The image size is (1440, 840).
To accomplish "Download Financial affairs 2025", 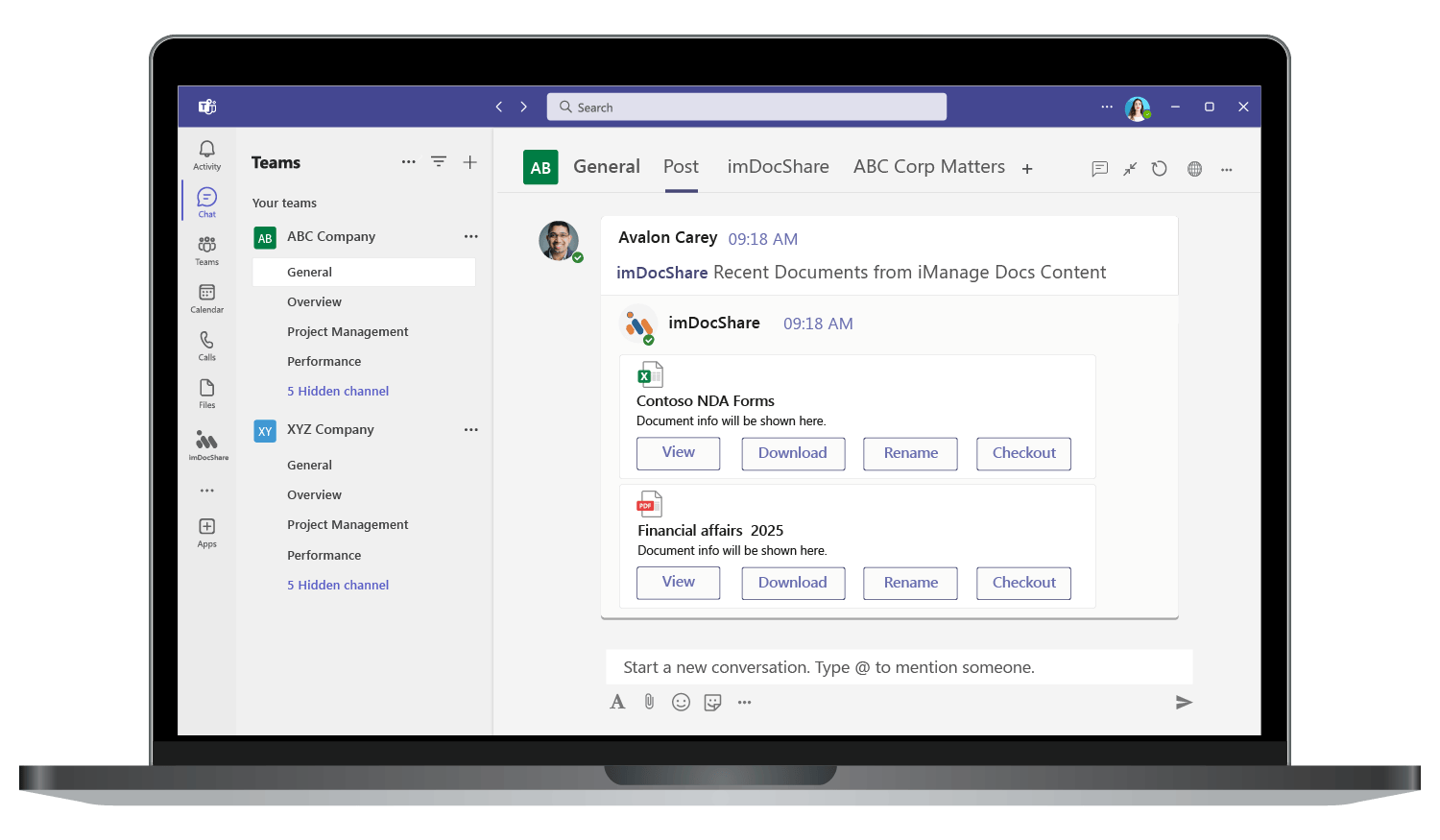I will tap(793, 584).
